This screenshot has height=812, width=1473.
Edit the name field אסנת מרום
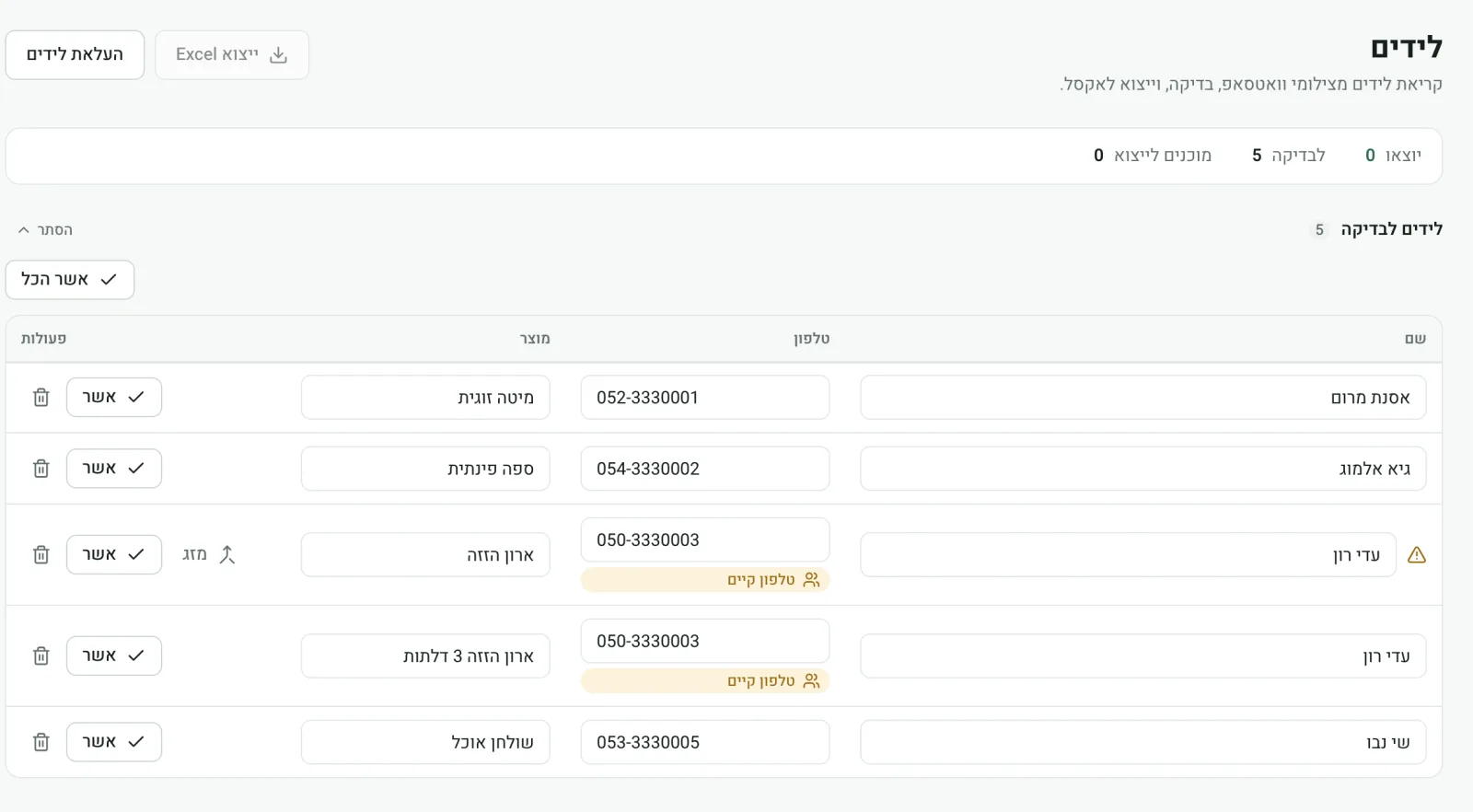coord(1143,398)
